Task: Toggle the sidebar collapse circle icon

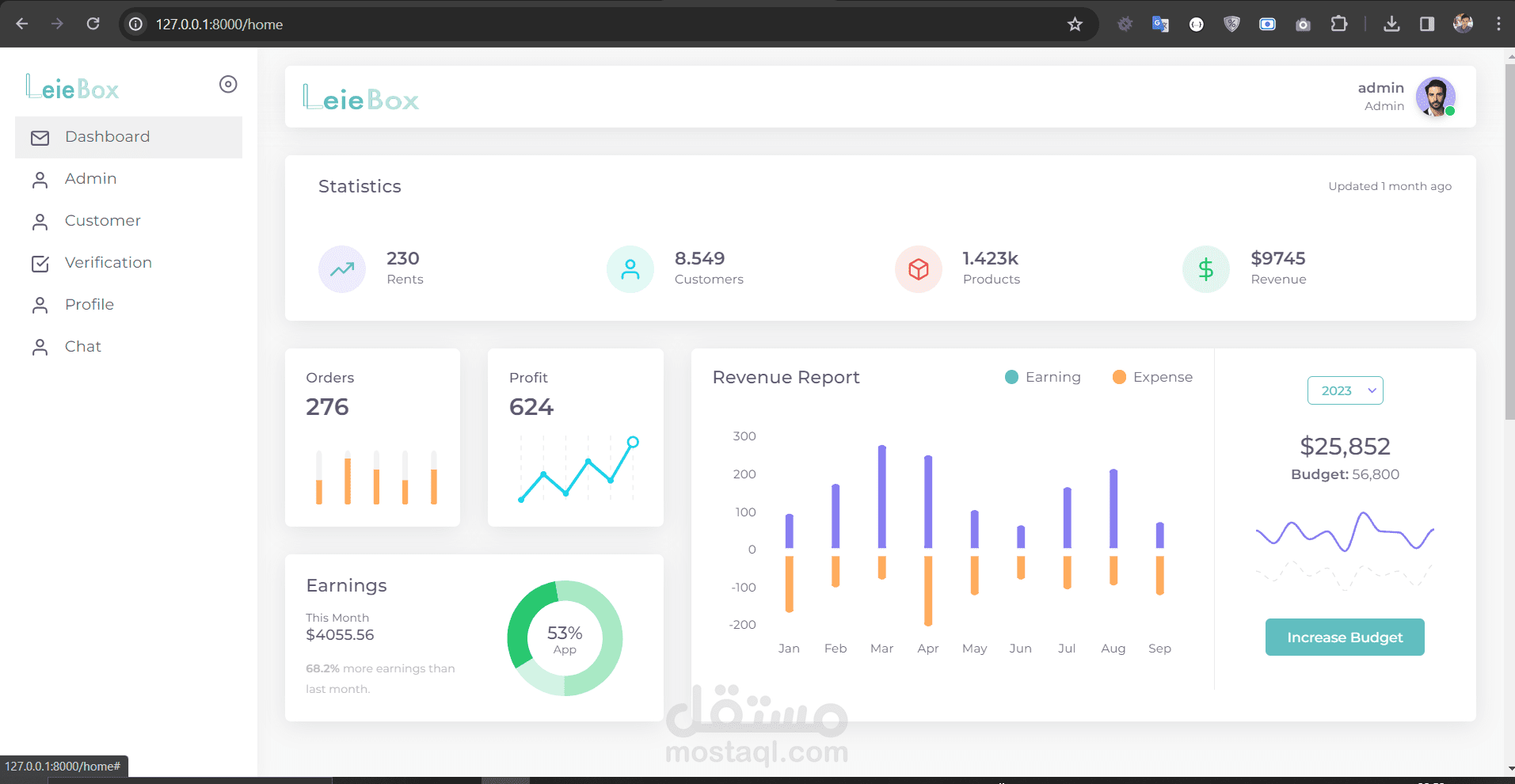Action: 228,85
